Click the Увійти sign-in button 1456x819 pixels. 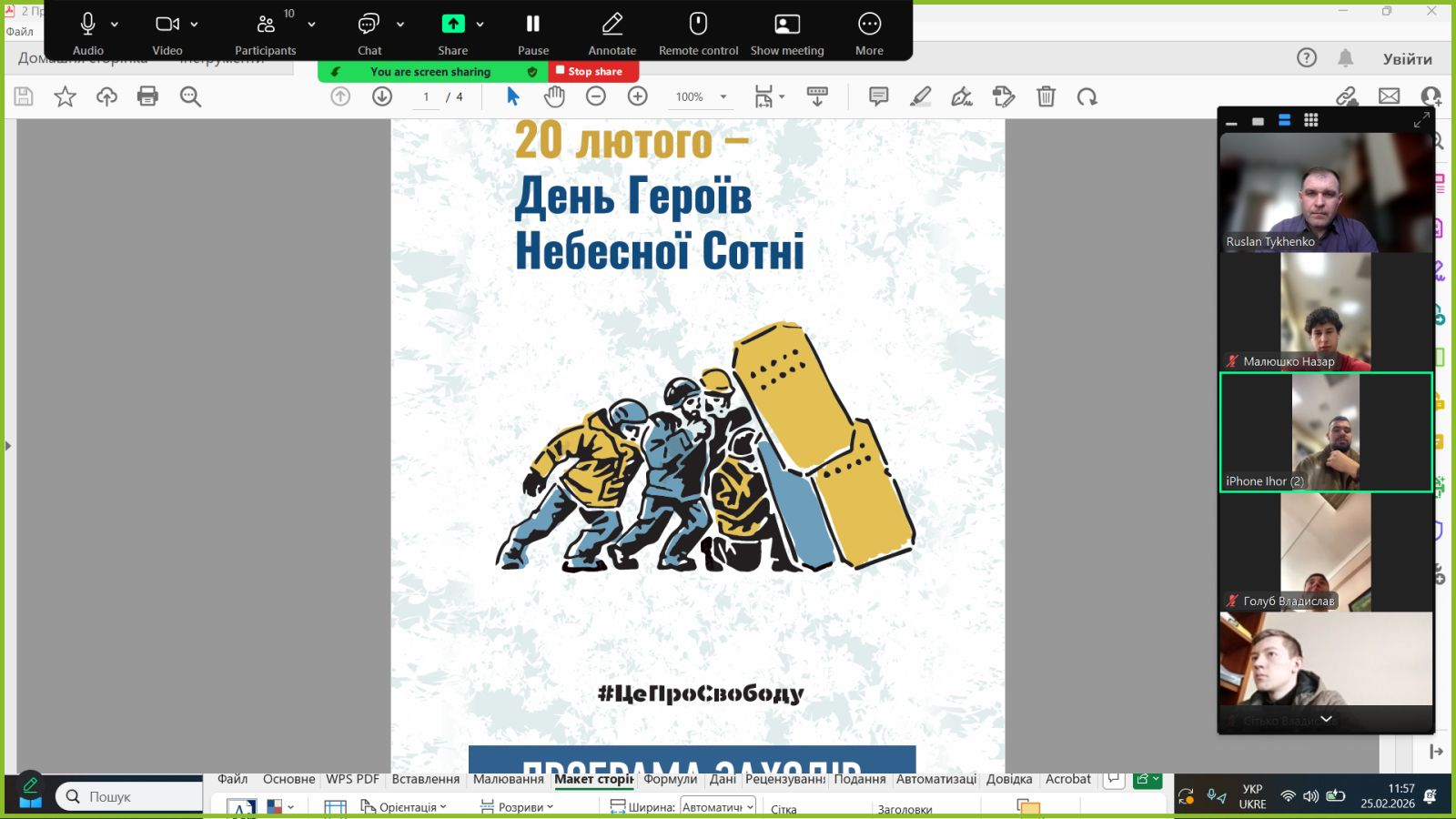click(1407, 59)
